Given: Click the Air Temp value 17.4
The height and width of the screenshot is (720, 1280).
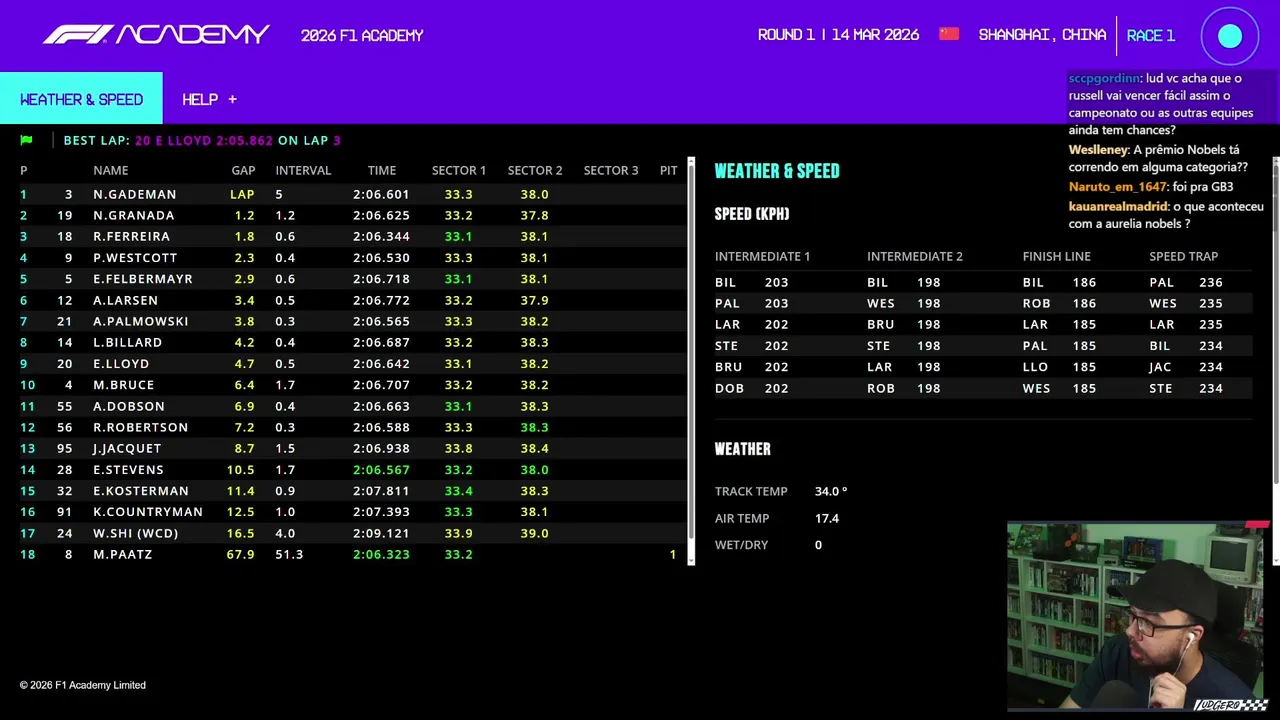Looking at the screenshot, I should pyautogui.click(x=827, y=518).
